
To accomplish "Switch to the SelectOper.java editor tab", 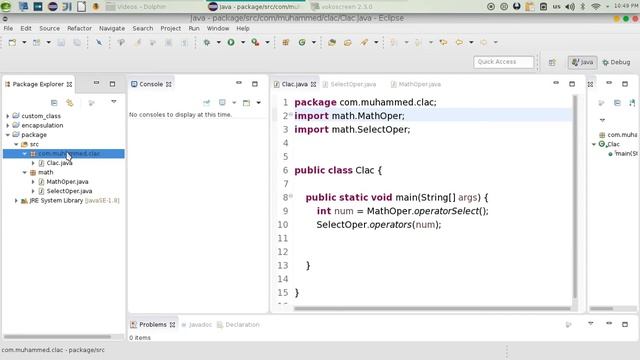I will point(349,84).
